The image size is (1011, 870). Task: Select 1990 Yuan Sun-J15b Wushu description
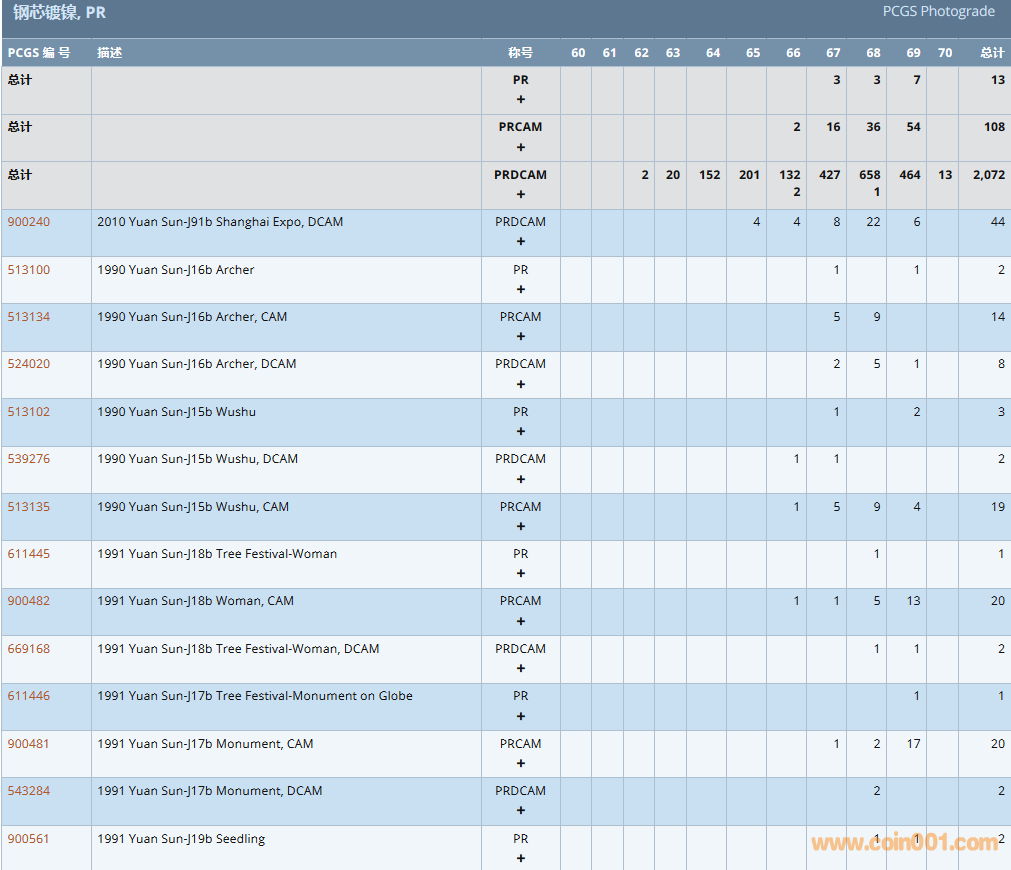point(176,412)
